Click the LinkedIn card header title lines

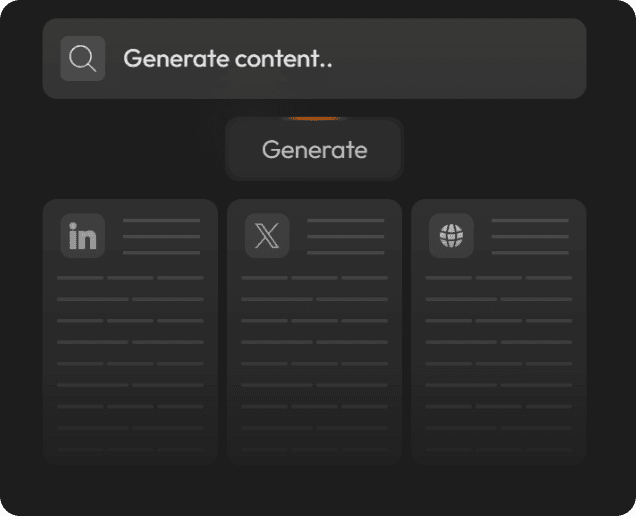tap(161, 236)
